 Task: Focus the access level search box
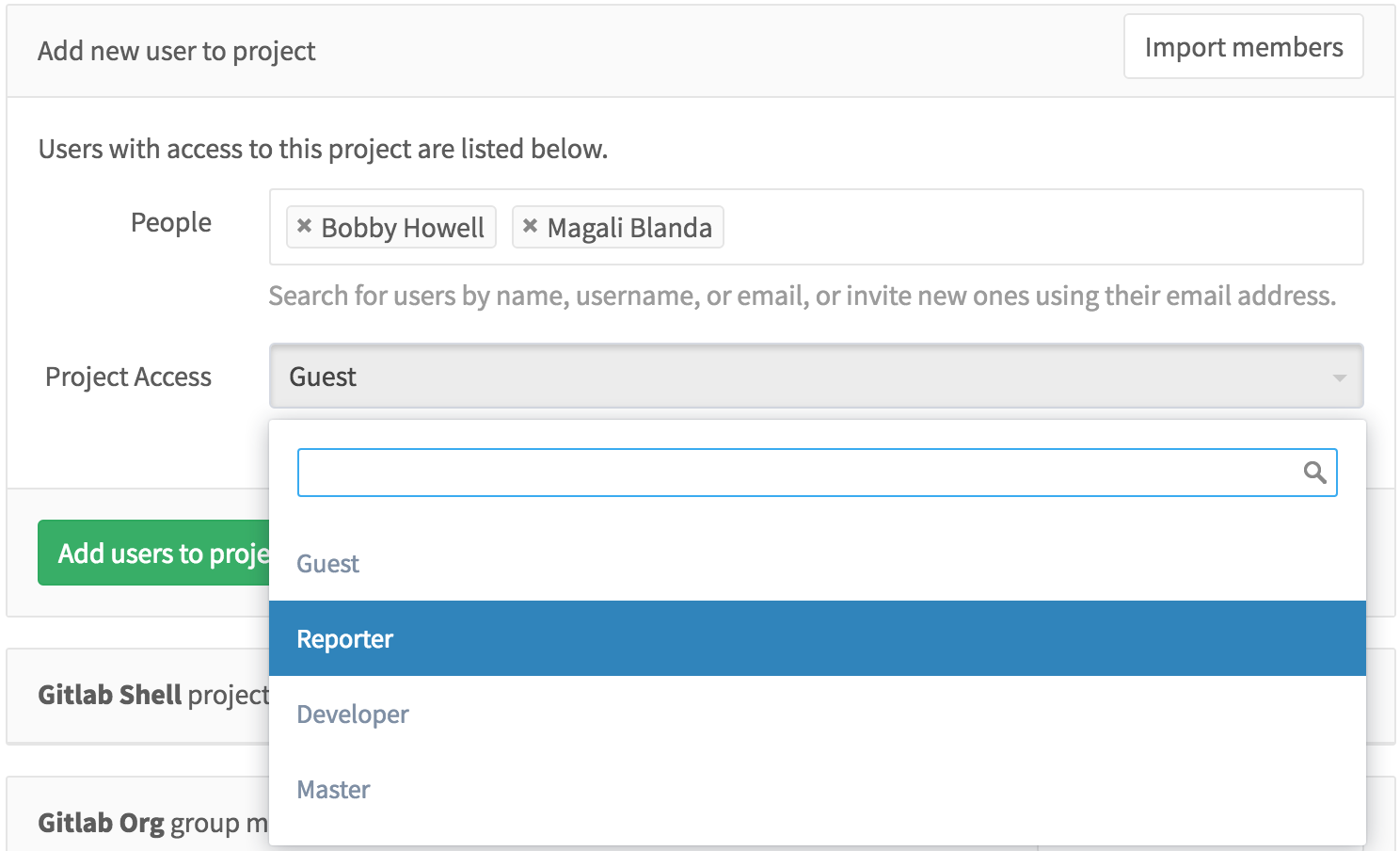click(798, 473)
